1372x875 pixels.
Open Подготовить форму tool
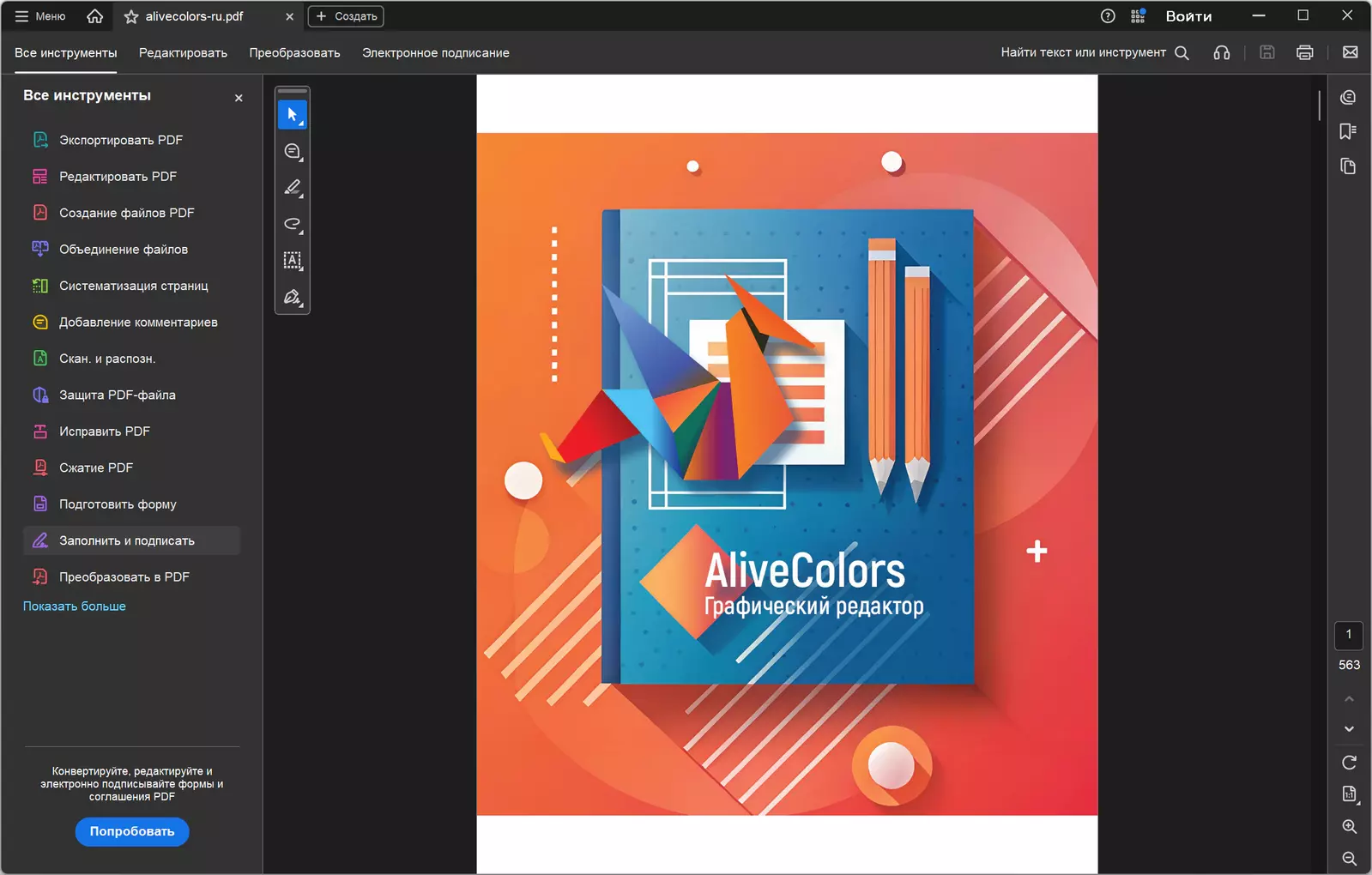point(131,504)
